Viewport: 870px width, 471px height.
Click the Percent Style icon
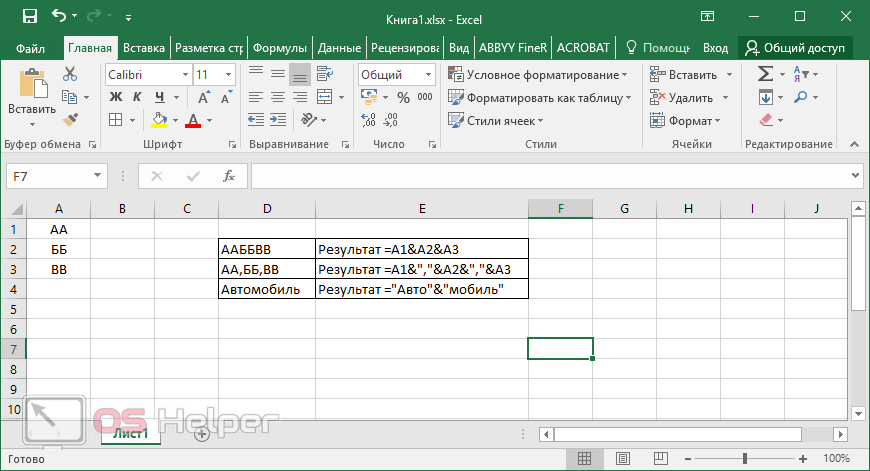coord(403,97)
